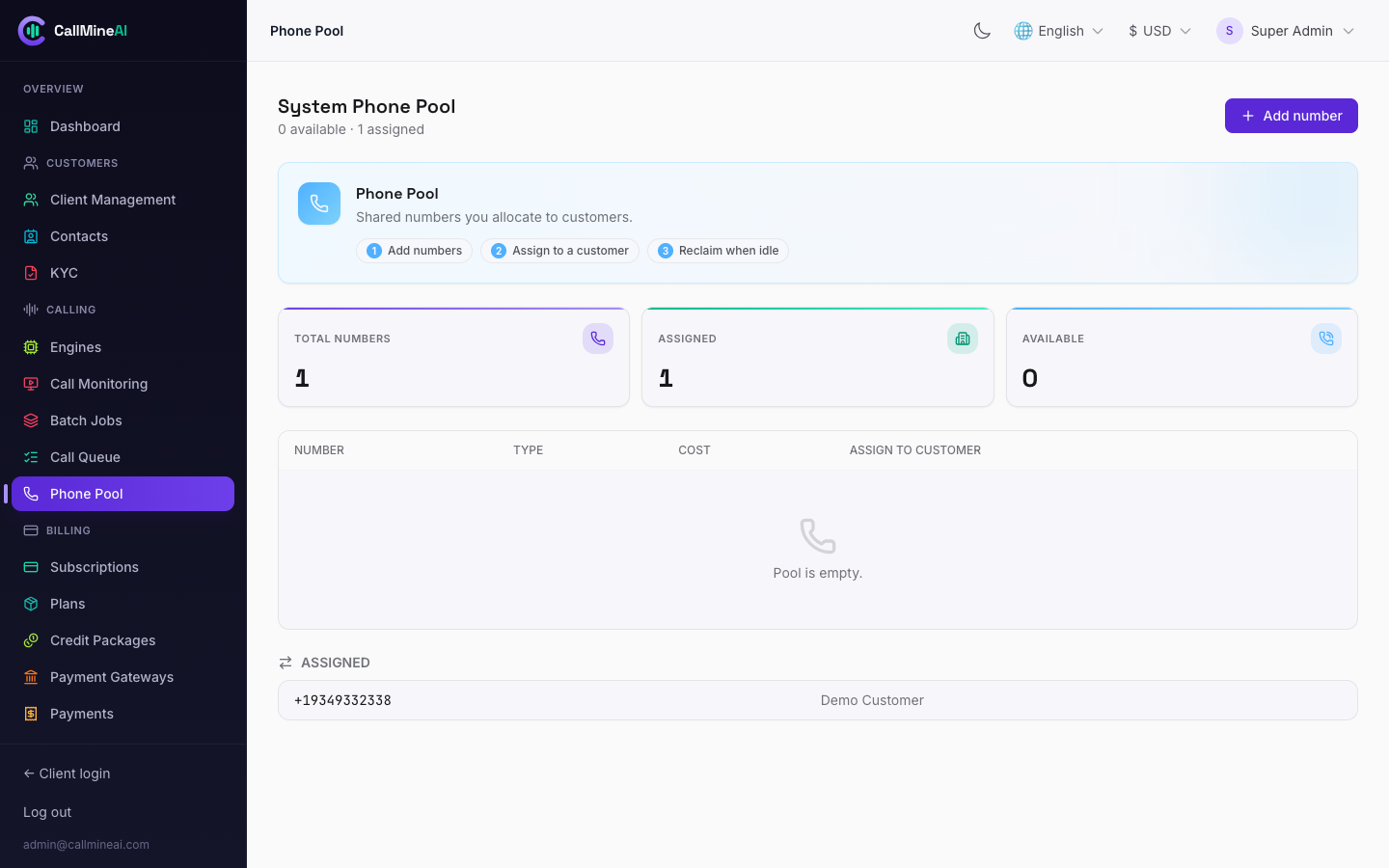Click Reclaim when idle step chip

tap(718, 251)
